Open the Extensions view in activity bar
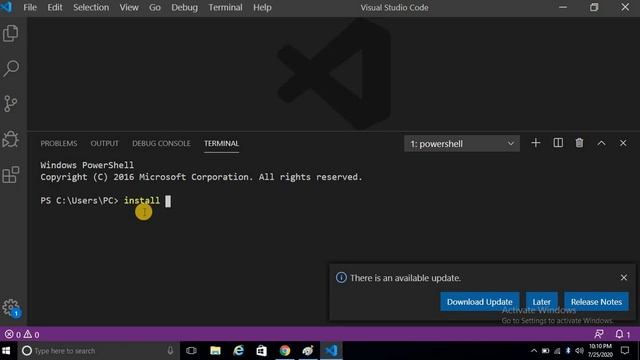Viewport: 640px width, 360px height. tap(11, 174)
